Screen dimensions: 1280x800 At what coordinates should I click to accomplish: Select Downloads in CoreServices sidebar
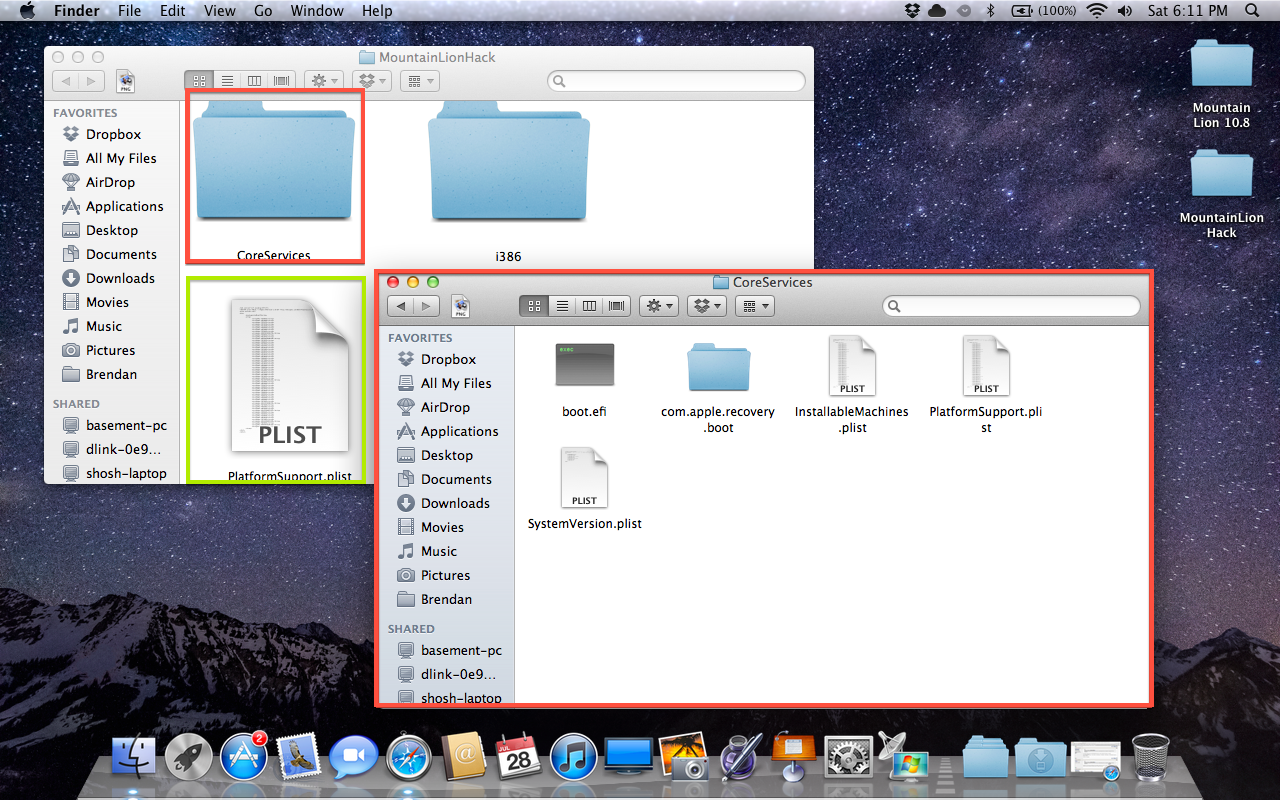(444, 503)
